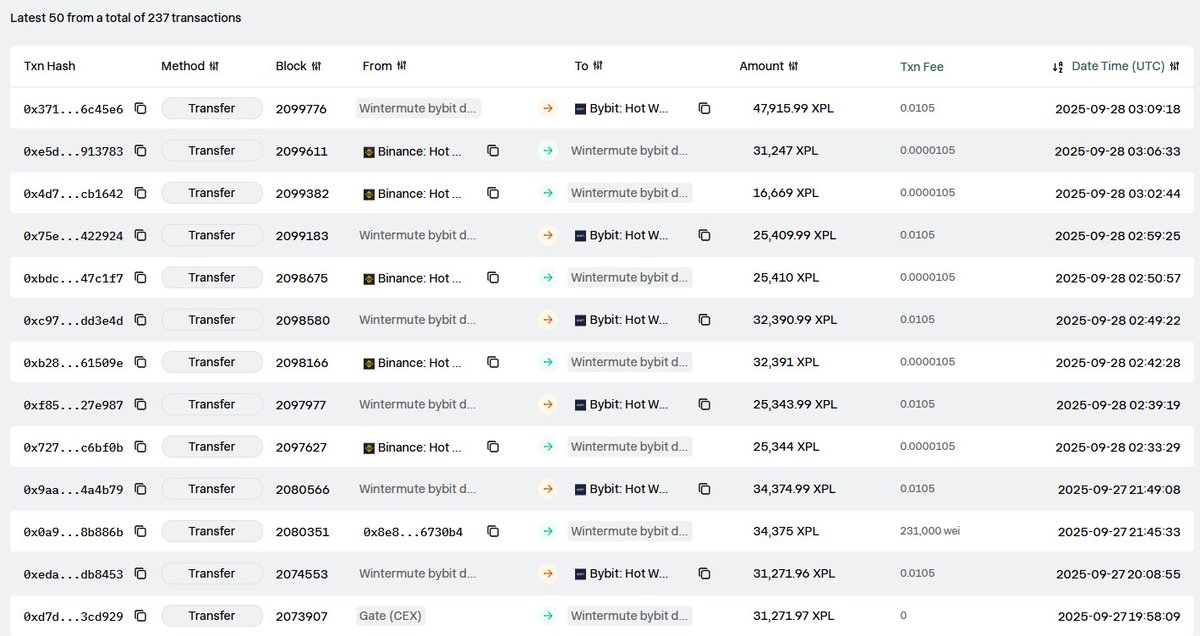Copy Bybit Hot Wallet address in block 2098580 row

(704, 320)
